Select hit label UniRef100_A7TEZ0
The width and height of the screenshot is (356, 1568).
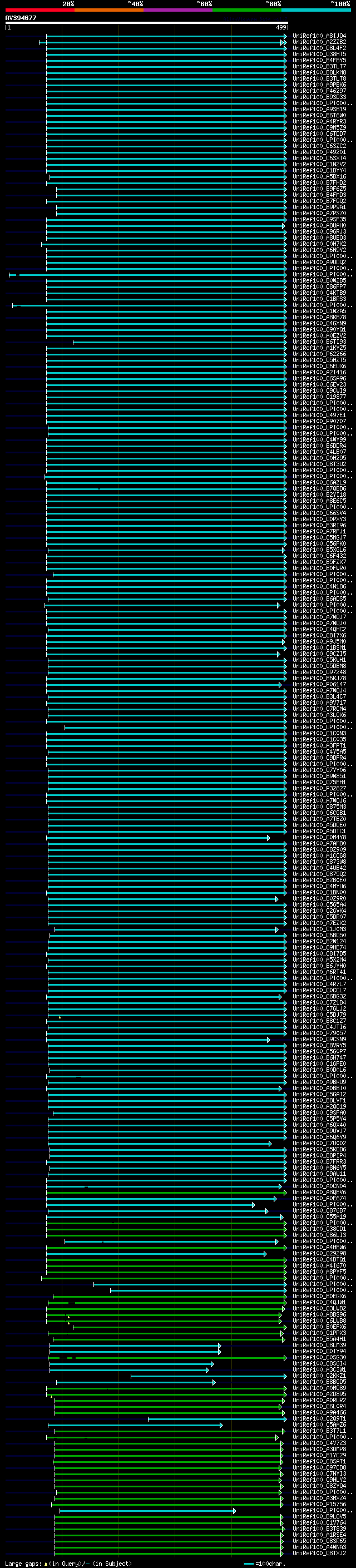(x=319, y=819)
